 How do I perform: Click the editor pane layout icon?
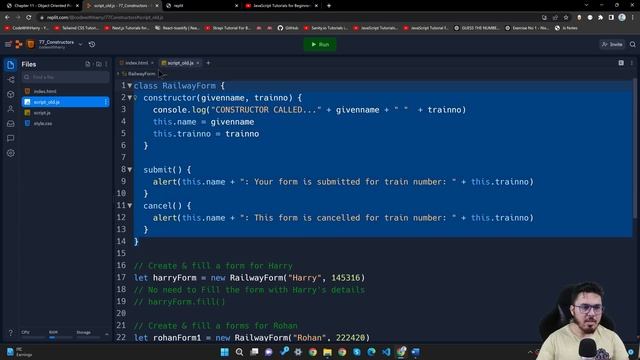621,63
